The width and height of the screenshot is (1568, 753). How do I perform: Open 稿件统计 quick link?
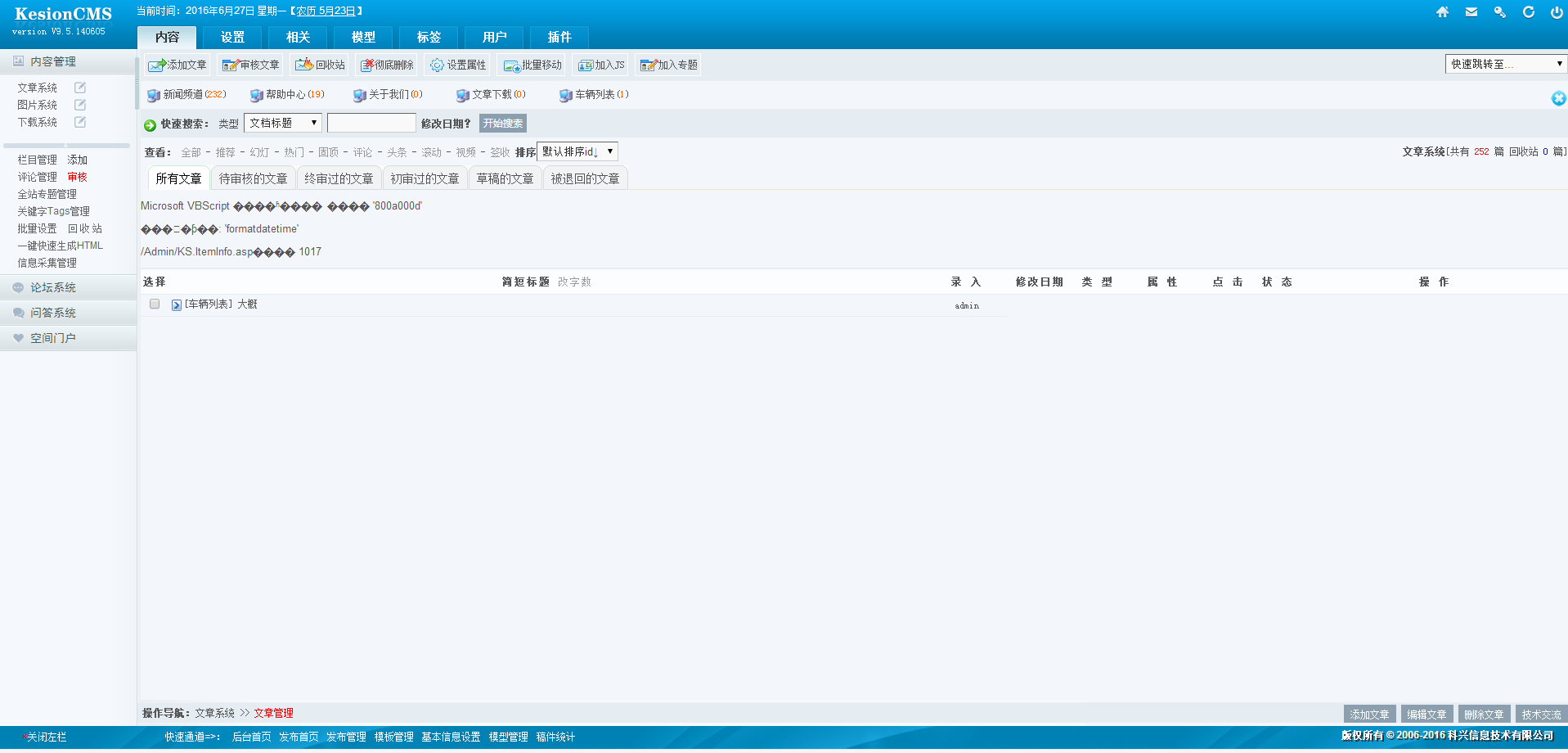point(555,737)
